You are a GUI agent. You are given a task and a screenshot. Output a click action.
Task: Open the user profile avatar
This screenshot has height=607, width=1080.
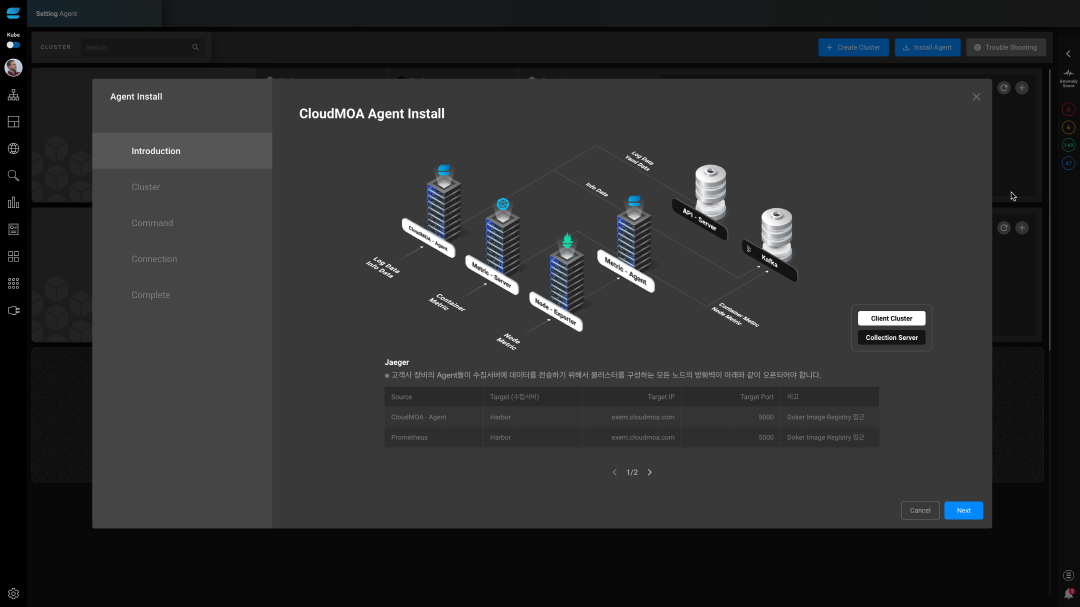click(13, 67)
